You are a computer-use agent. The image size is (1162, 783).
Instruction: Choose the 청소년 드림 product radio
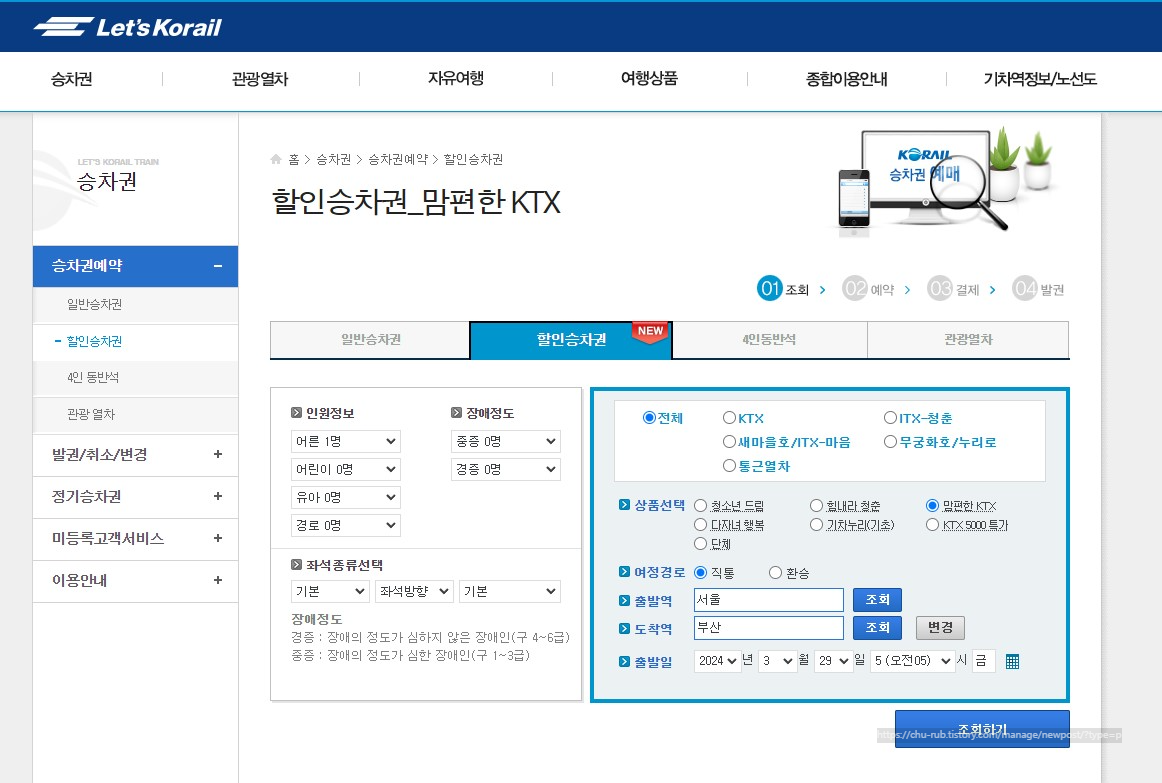pos(700,505)
